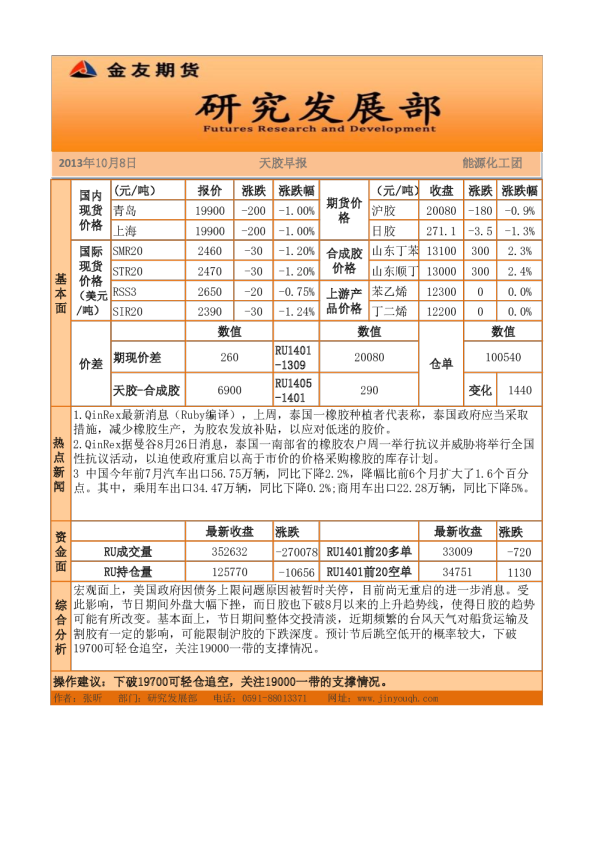Select the RU1405-1401 contract cell
The width and height of the screenshot is (595, 842).
coord(296,390)
